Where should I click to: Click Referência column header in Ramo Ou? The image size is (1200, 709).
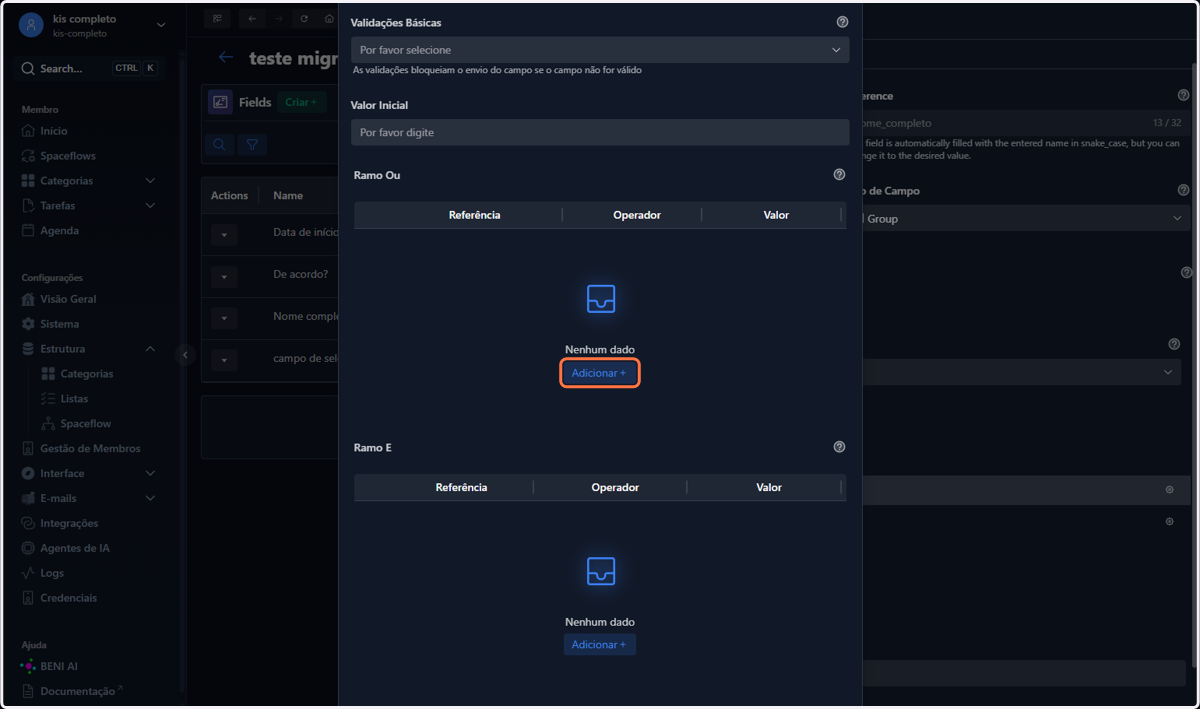474,215
